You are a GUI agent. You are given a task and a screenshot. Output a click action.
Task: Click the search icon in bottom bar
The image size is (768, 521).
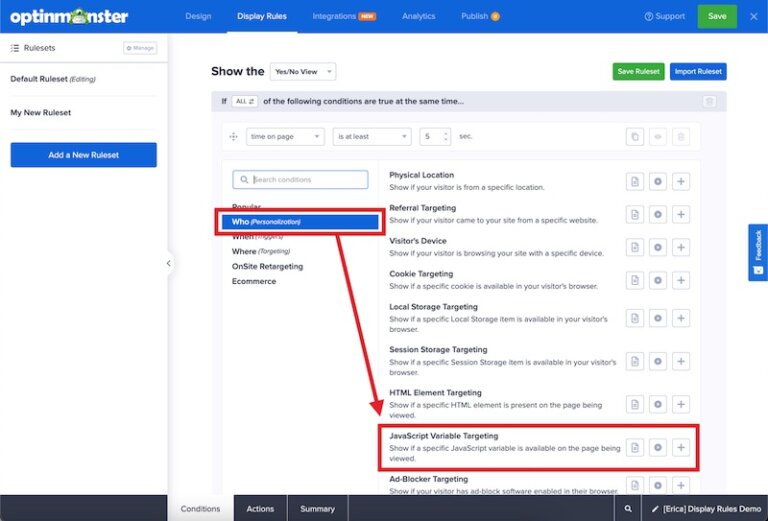click(x=628, y=509)
